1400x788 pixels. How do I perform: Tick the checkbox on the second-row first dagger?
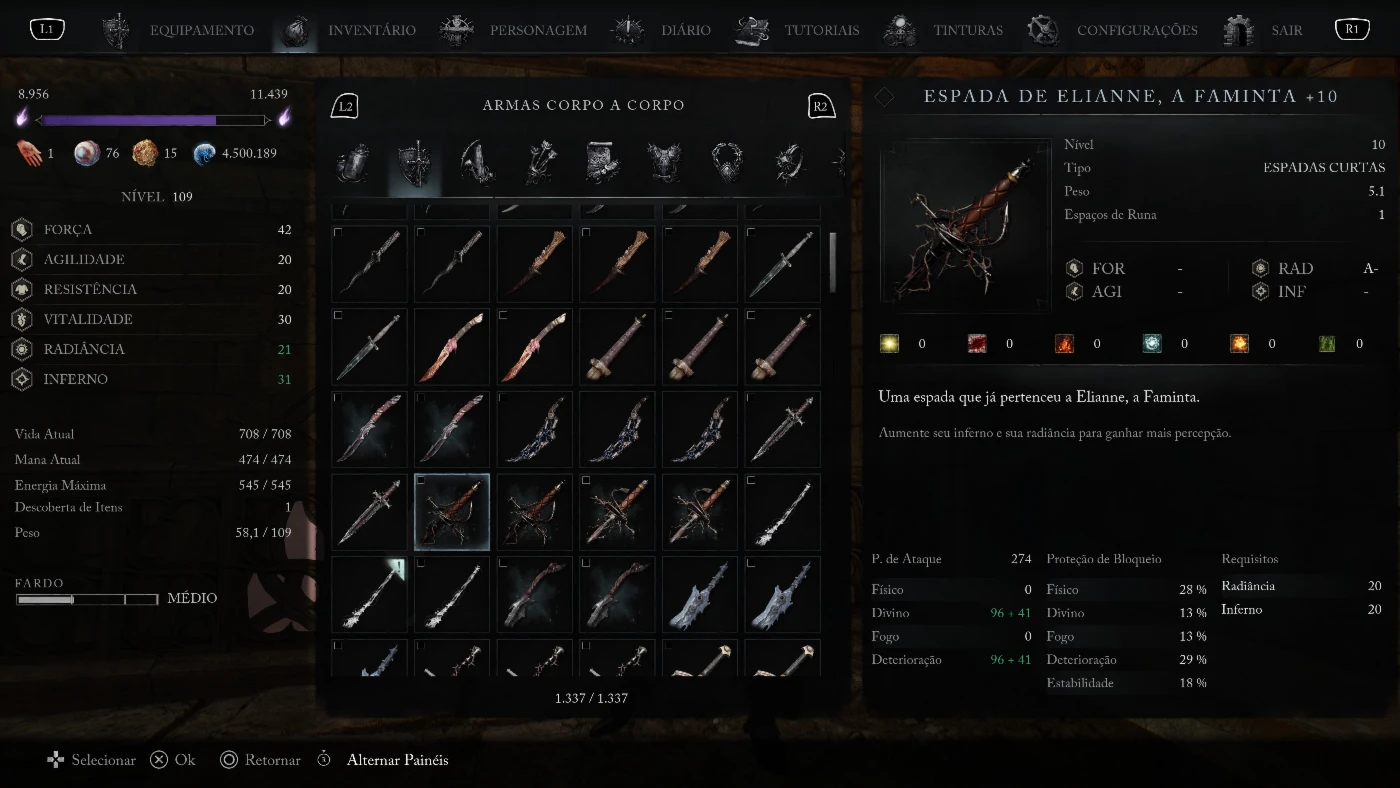coord(338,316)
